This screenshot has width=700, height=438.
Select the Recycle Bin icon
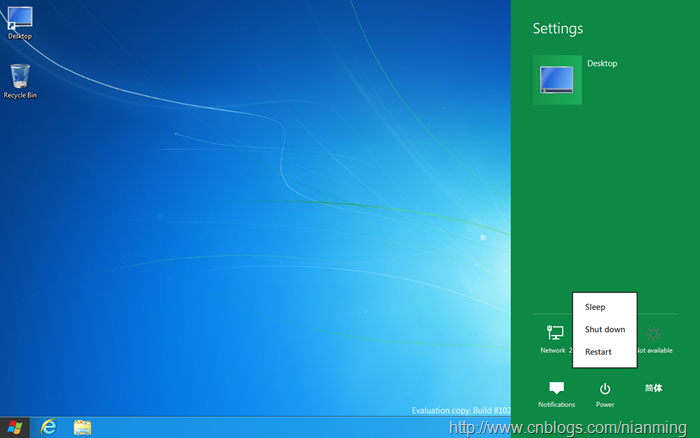click(x=20, y=81)
